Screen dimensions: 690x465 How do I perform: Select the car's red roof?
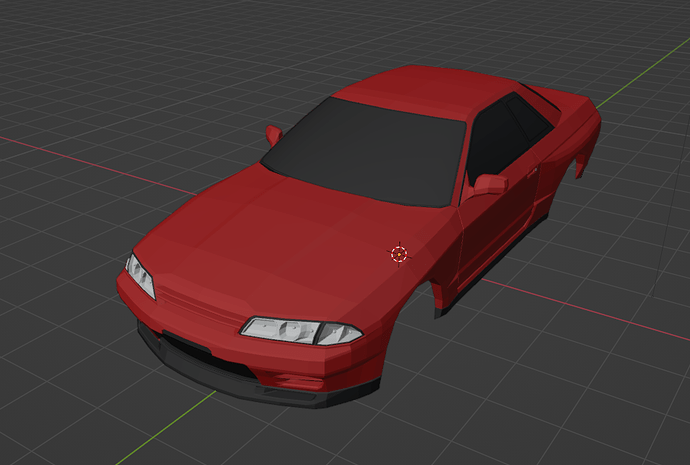430,92
